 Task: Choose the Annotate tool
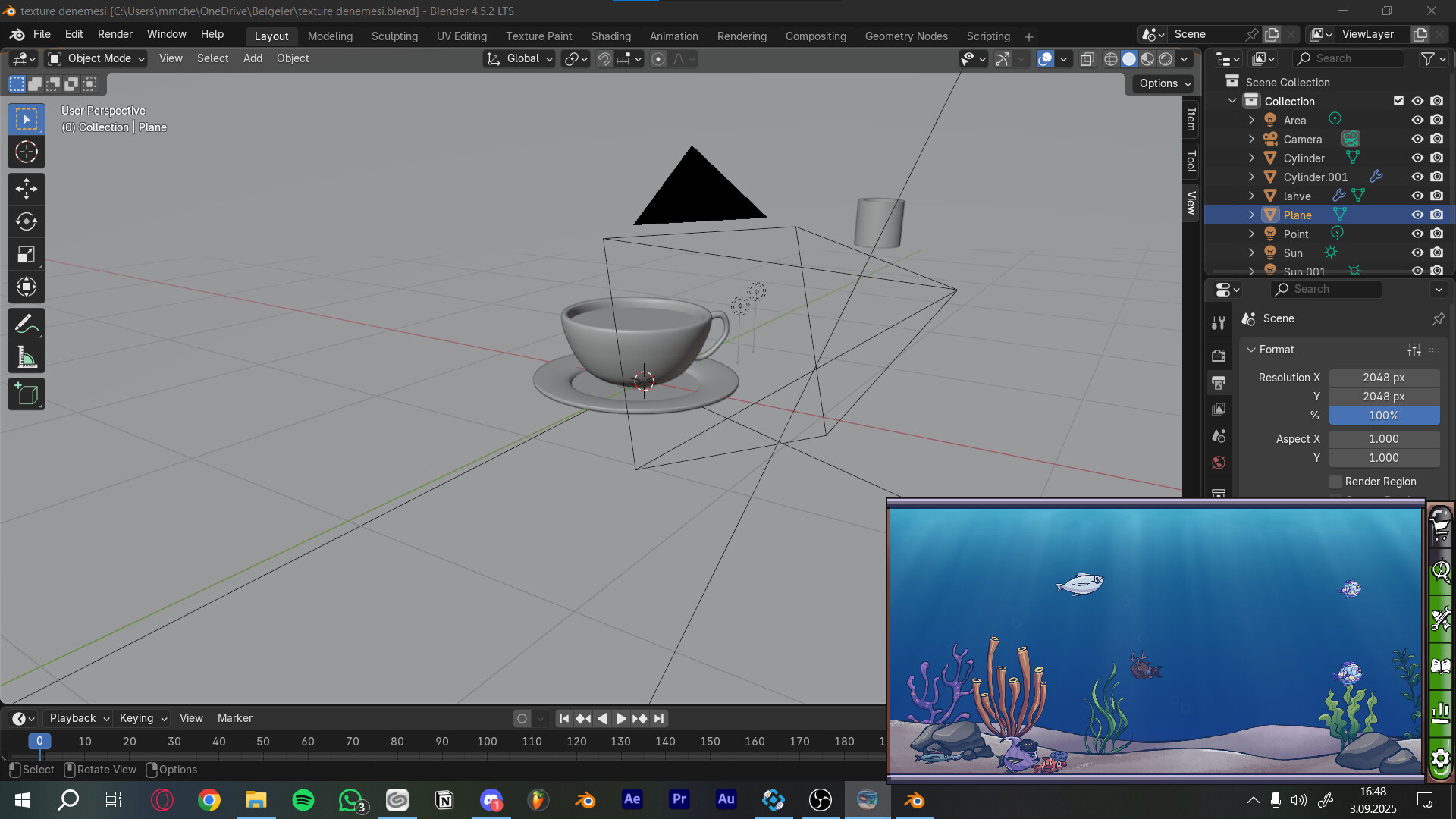(27, 323)
